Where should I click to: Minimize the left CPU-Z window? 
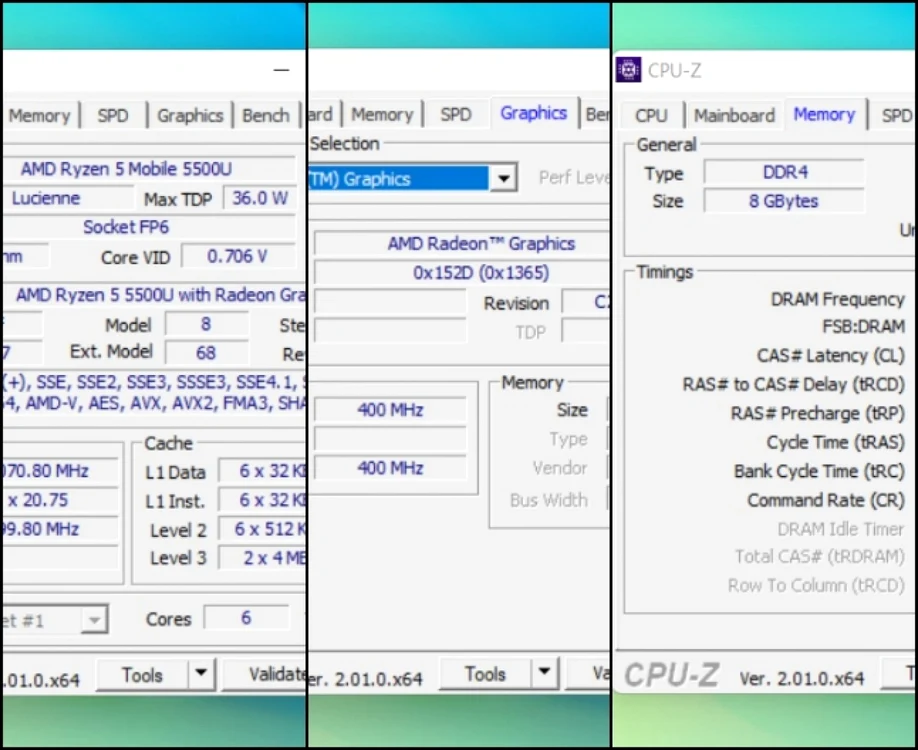tap(282, 70)
